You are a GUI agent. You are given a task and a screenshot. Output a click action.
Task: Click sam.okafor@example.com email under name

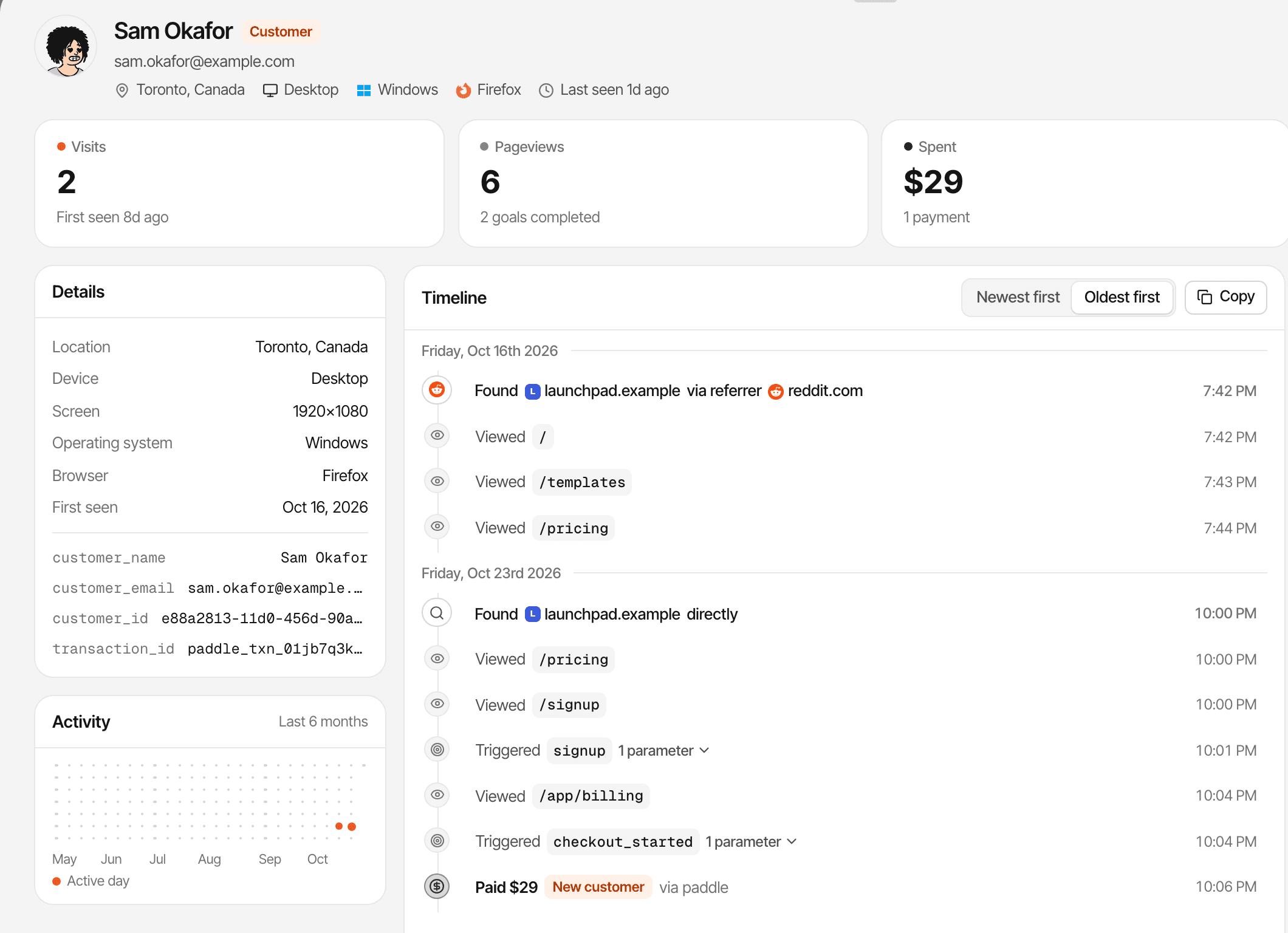[x=204, y=61]
